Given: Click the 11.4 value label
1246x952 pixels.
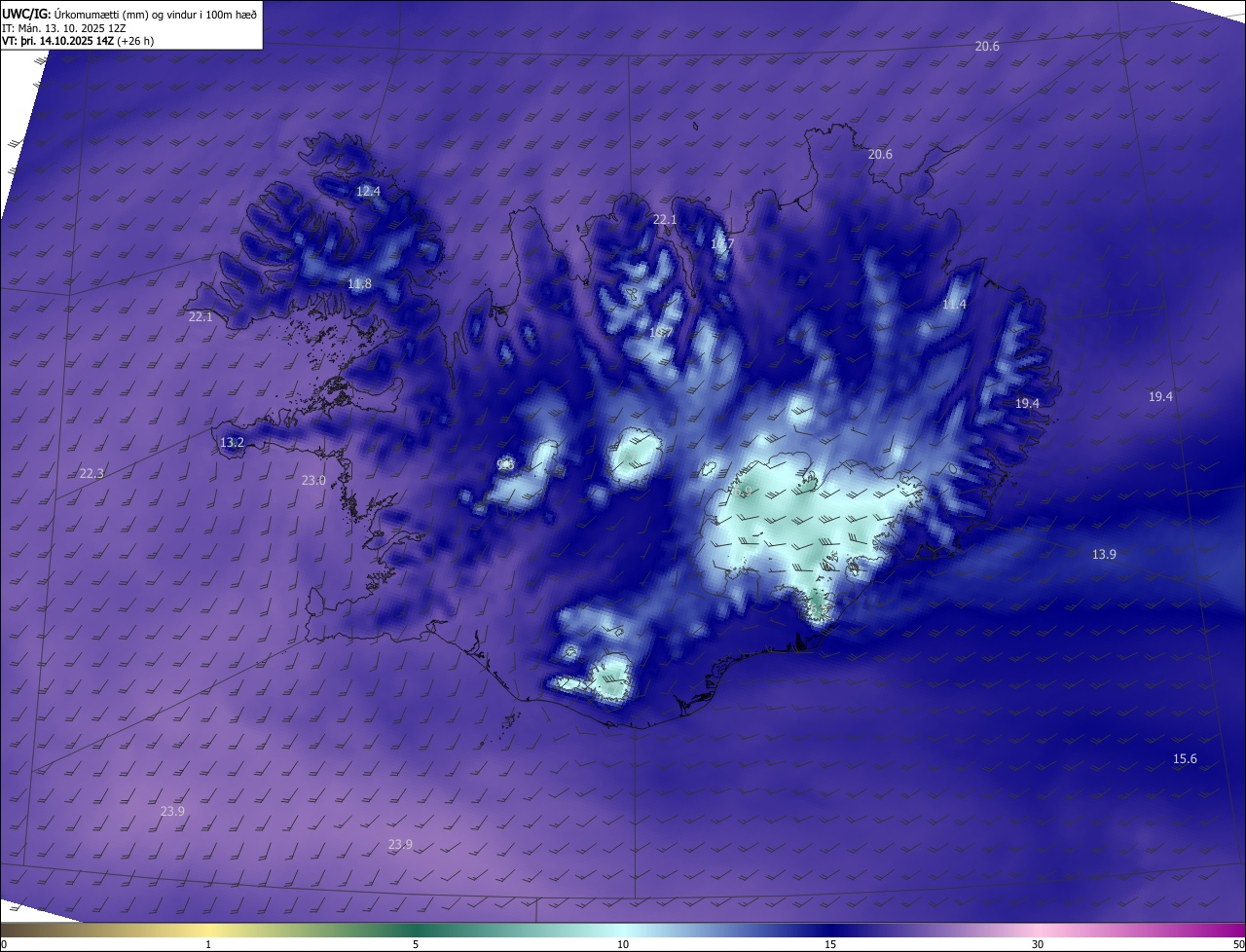Looking at the screenshot, I should pos(954,305).
